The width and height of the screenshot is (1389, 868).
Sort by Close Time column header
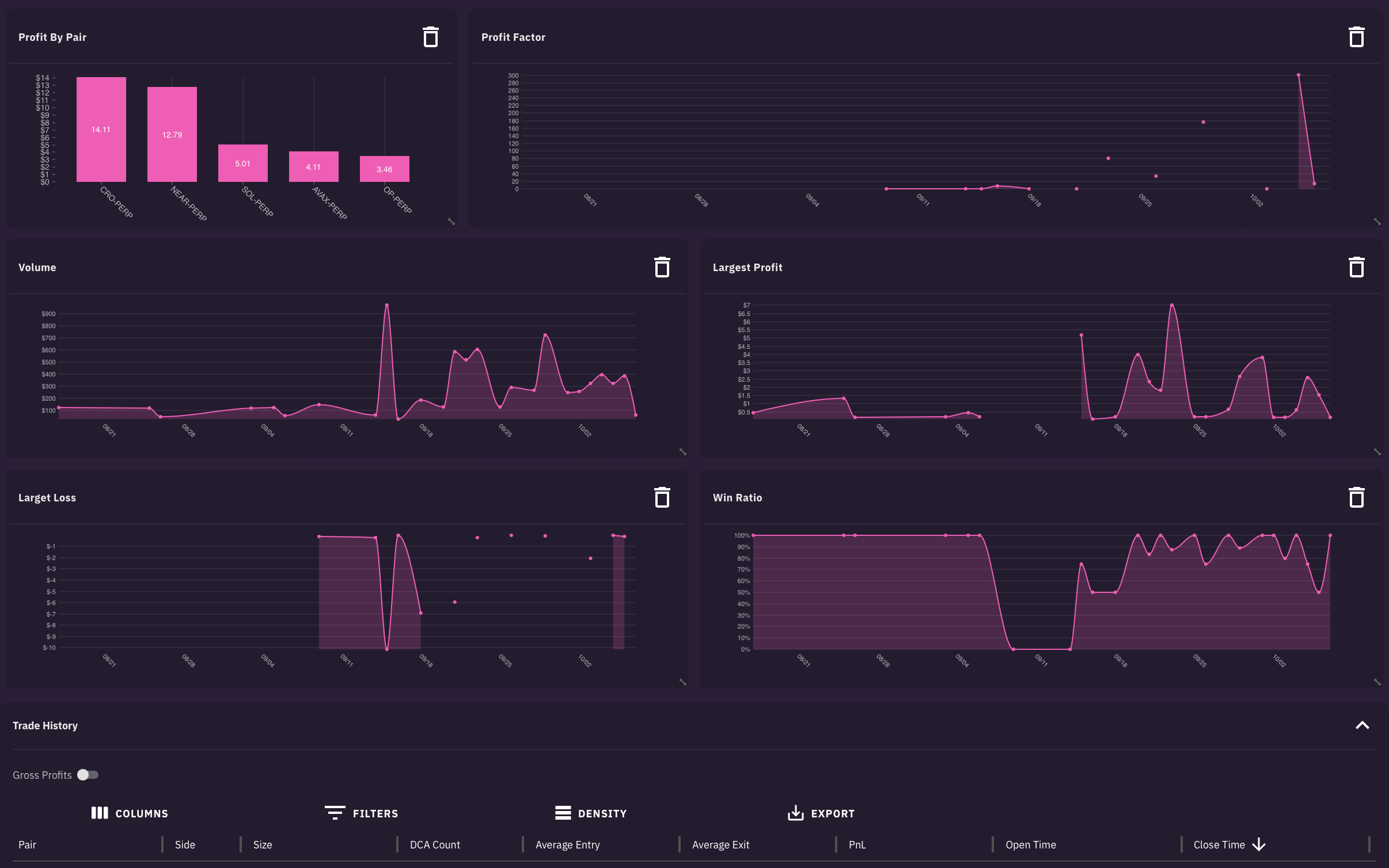click(x=1219, y=844)
